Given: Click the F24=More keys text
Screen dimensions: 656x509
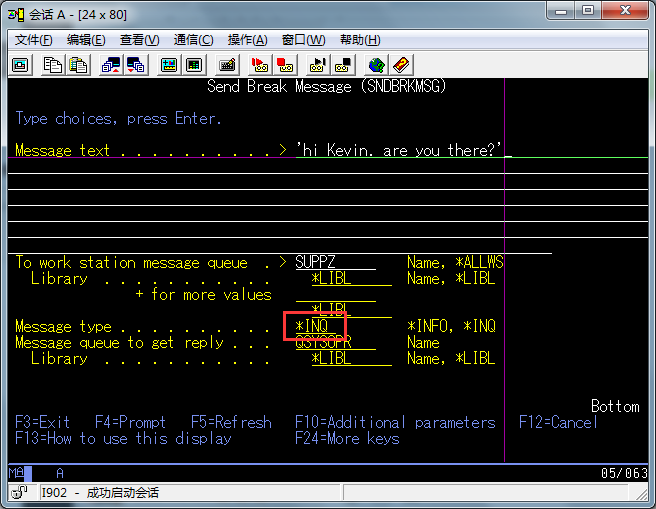Looking at the screenshot, I should pyautogui.click(x=347, y=438).
